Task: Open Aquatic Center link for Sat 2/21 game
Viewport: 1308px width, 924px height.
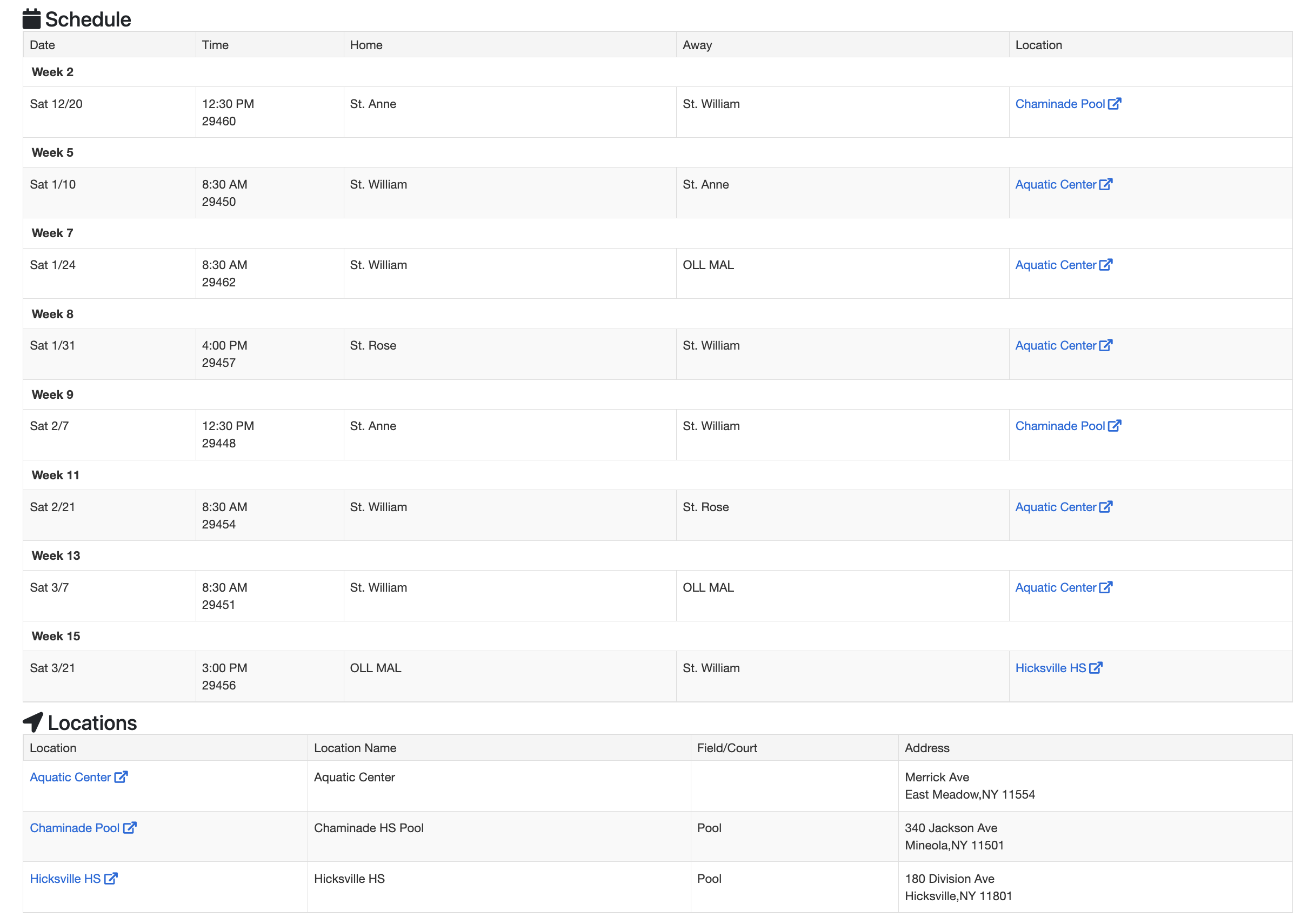Action: tap(1055, 506)
